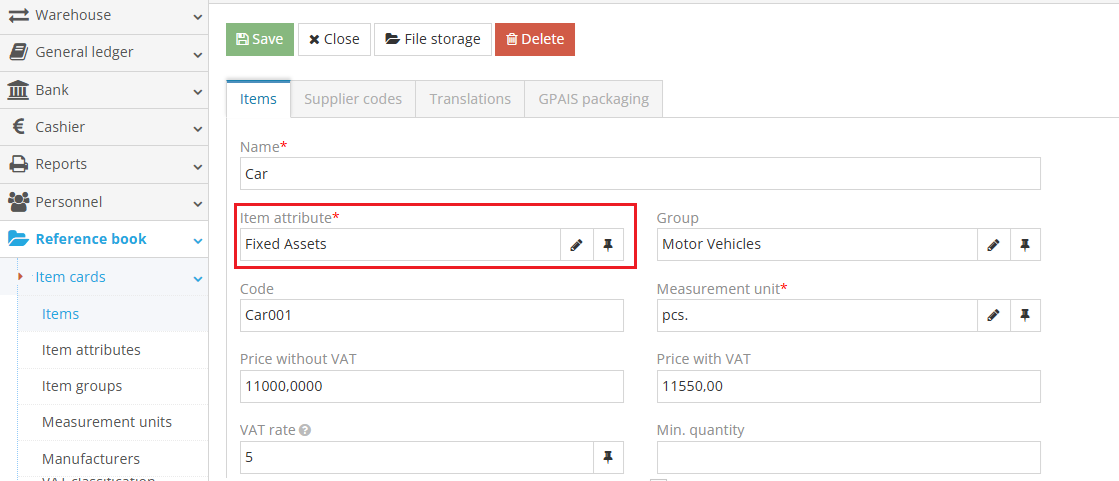Click the pin icon beside Fixed Assets field
This screenshot has height=481, width=1119.
[x=608, y=245]
